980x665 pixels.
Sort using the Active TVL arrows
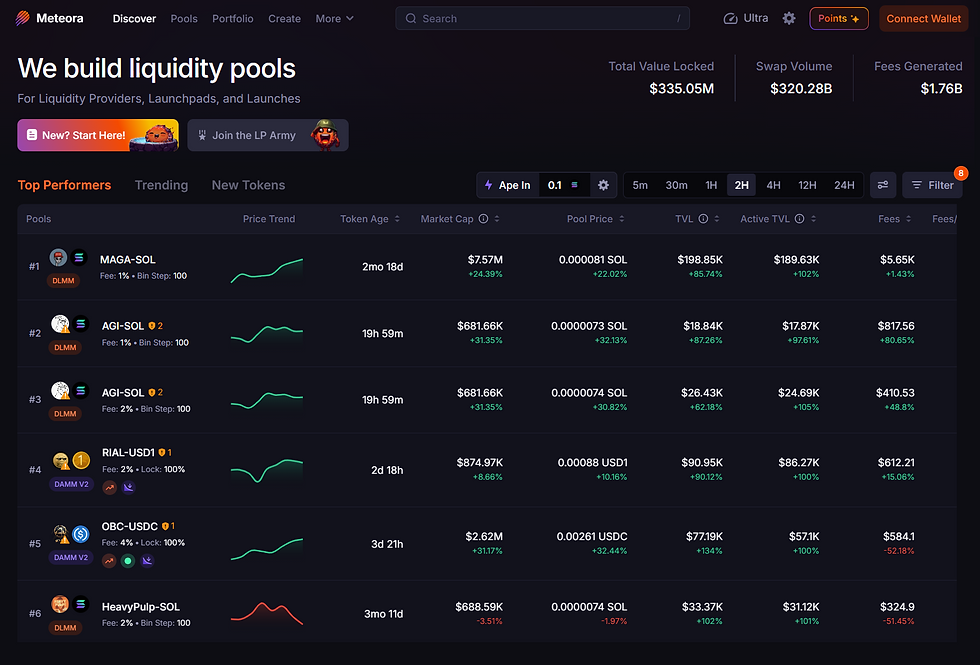coord(813,219)
